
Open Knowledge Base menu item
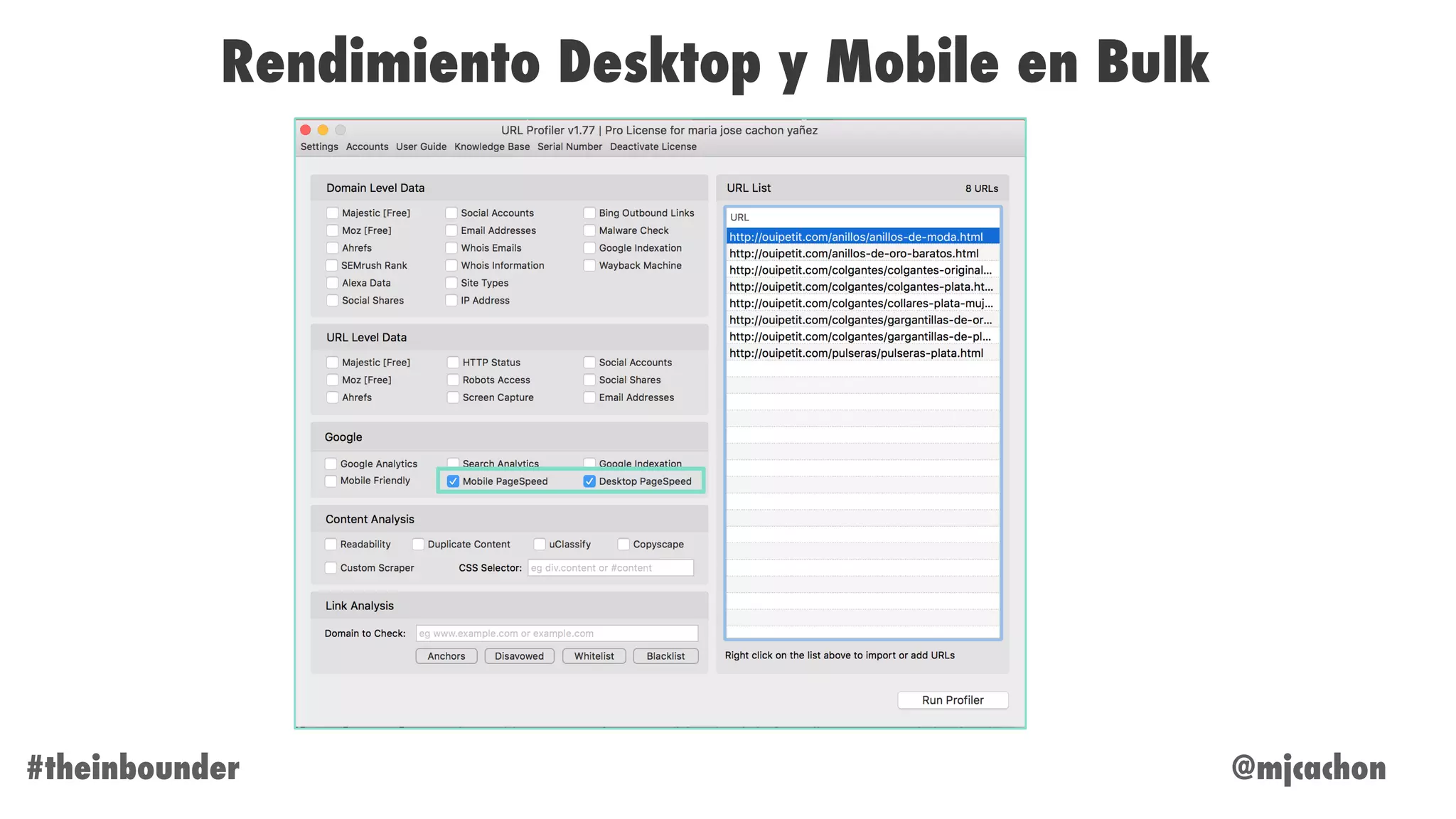click(492, 146)
